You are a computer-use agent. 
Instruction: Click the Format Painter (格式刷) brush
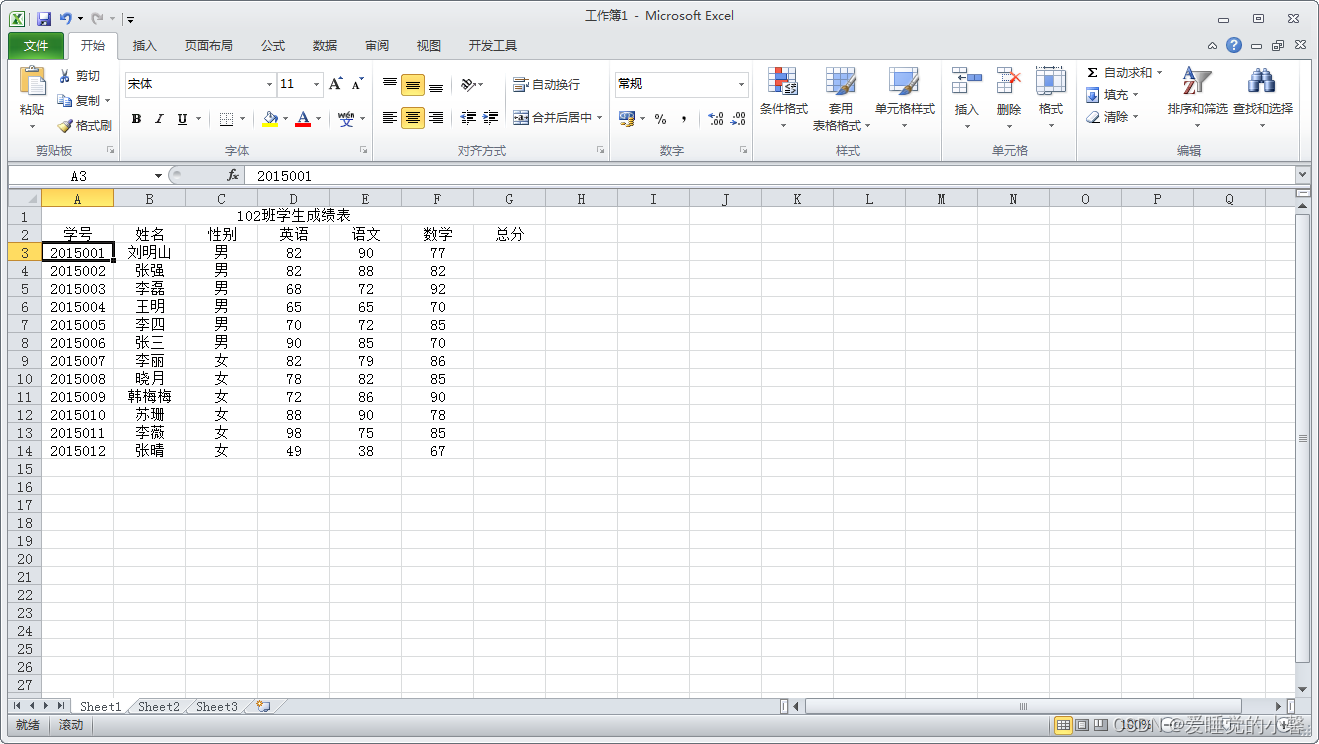pyautogui.click(x=83, y=126)
